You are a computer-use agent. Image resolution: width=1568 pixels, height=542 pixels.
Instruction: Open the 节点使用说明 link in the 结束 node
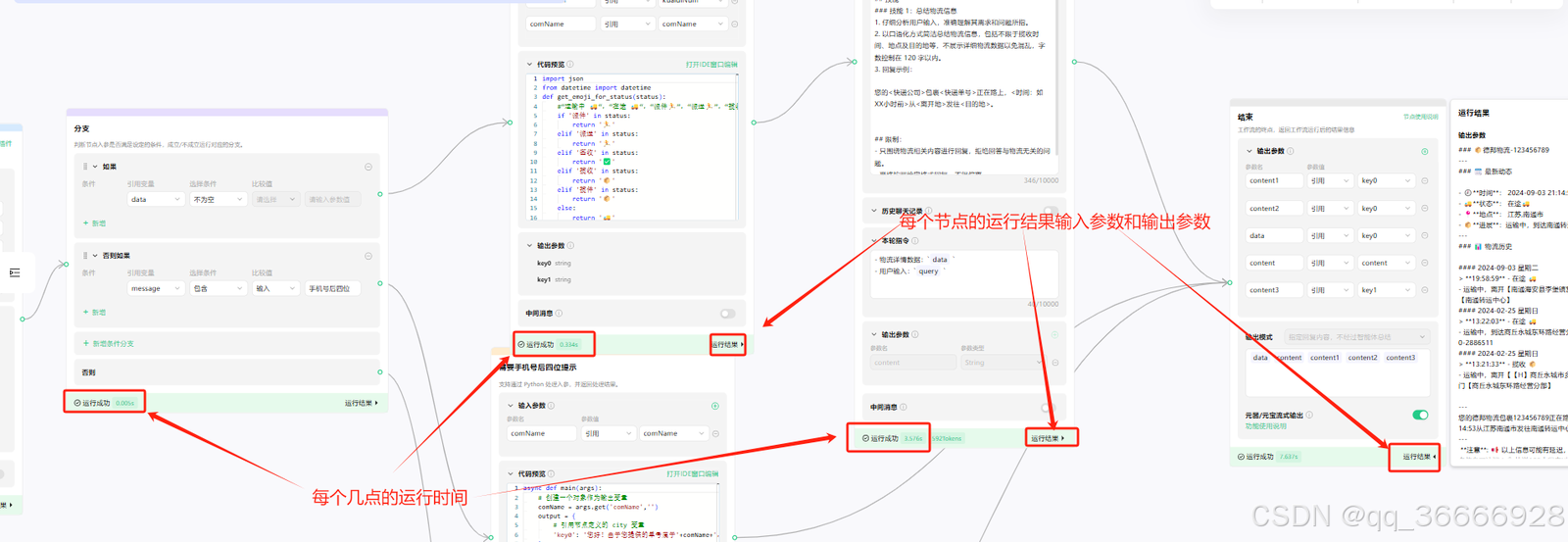1420,117
